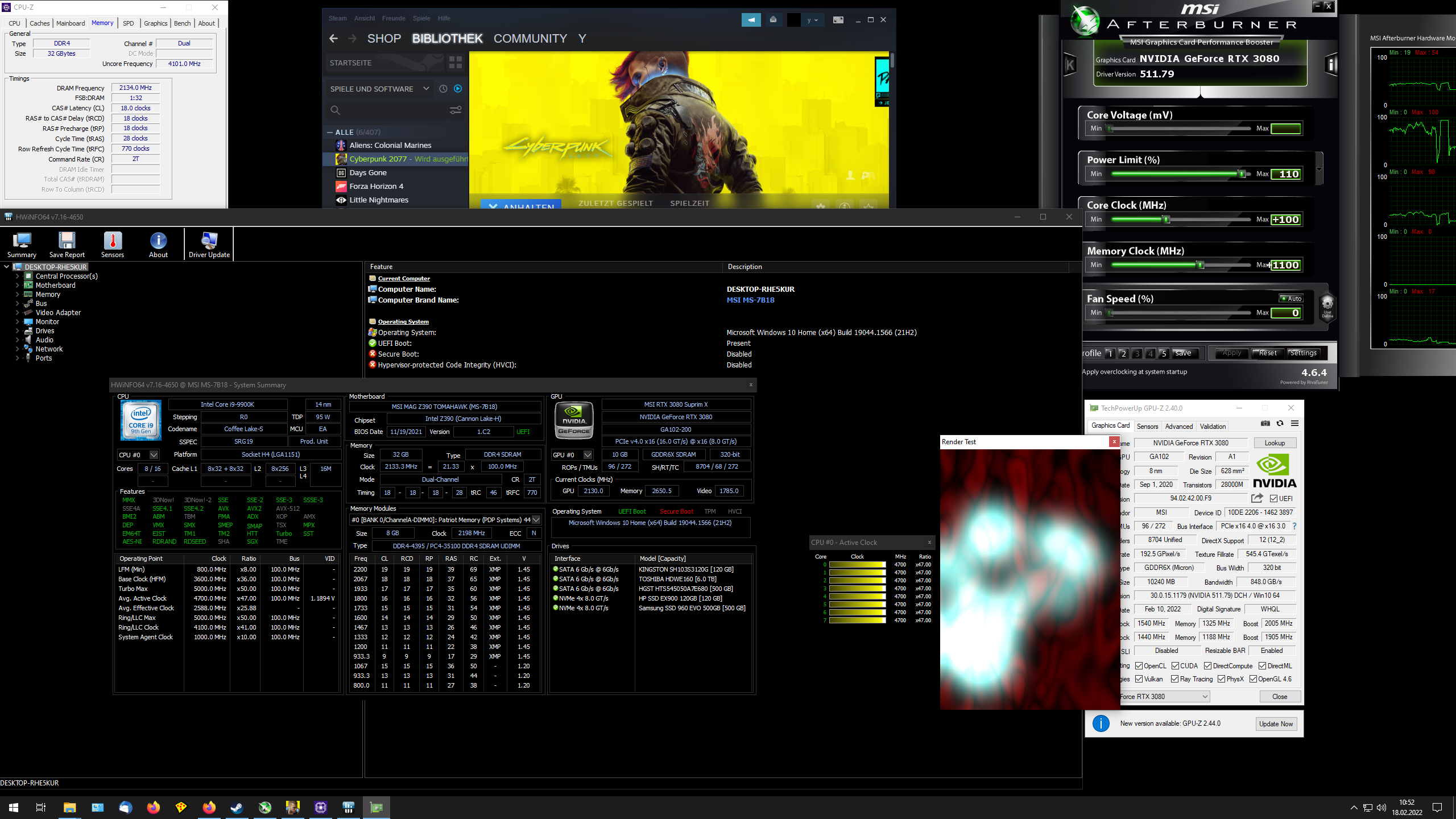Viewport: 1456px width, 819px height.
Task: Enable Auto fan speed in Afterburner
Action: [1292, 297]
